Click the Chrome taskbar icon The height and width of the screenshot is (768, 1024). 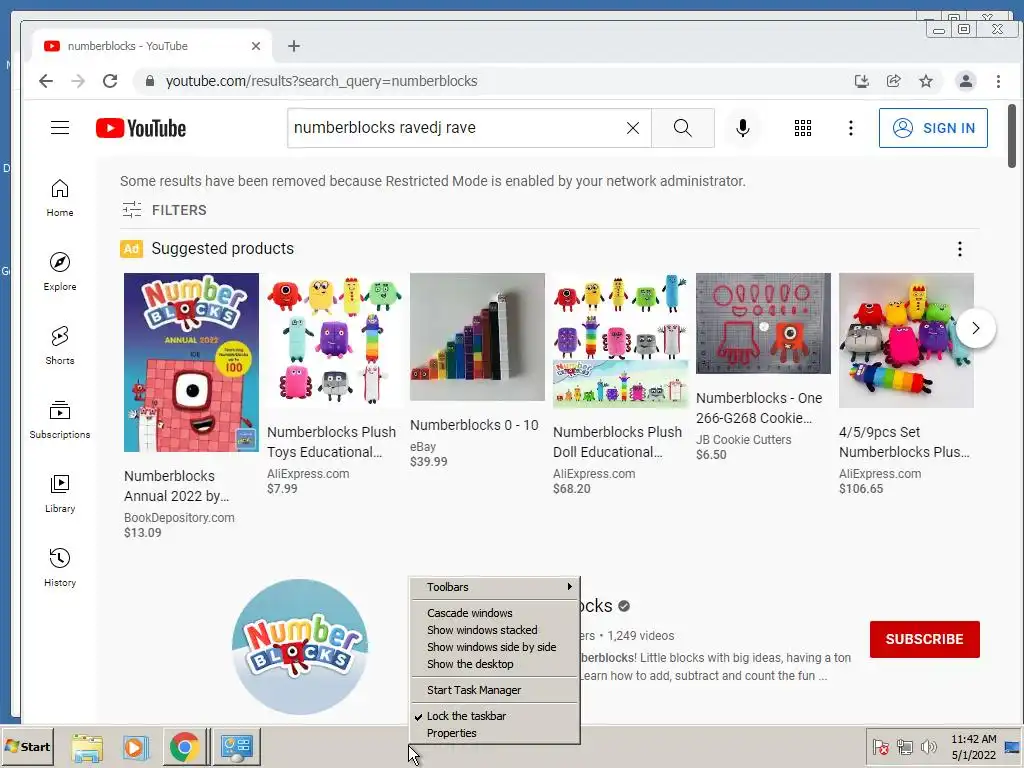[185, 746]
